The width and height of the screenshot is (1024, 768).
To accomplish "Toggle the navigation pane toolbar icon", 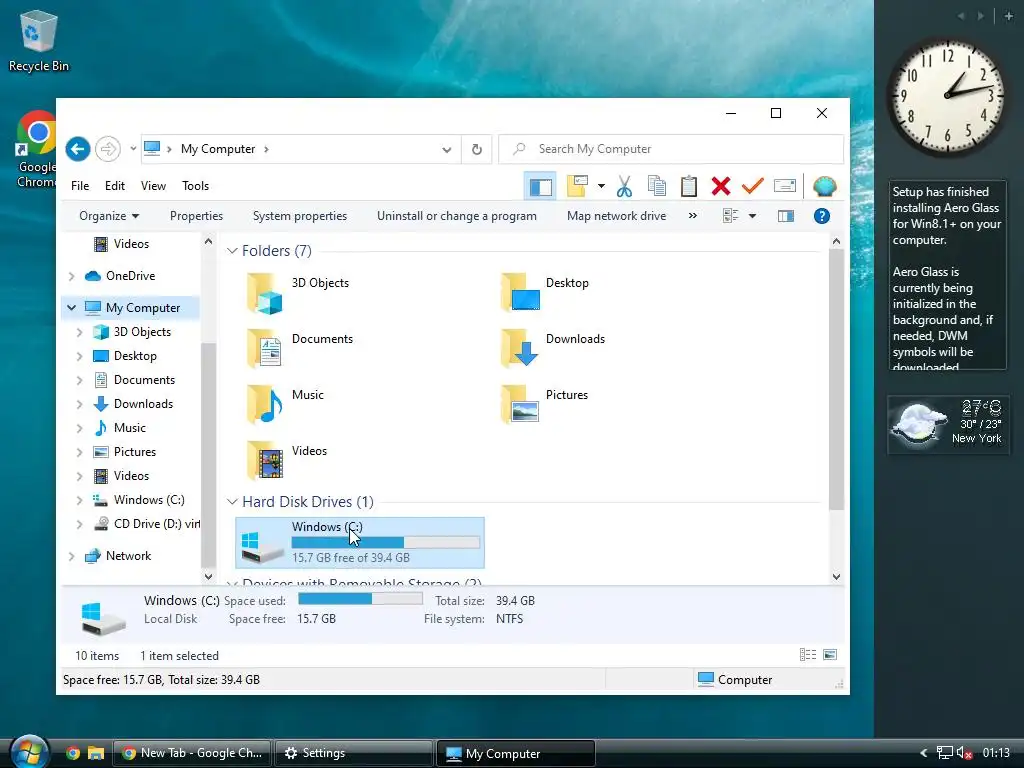I will pos(540,187).
